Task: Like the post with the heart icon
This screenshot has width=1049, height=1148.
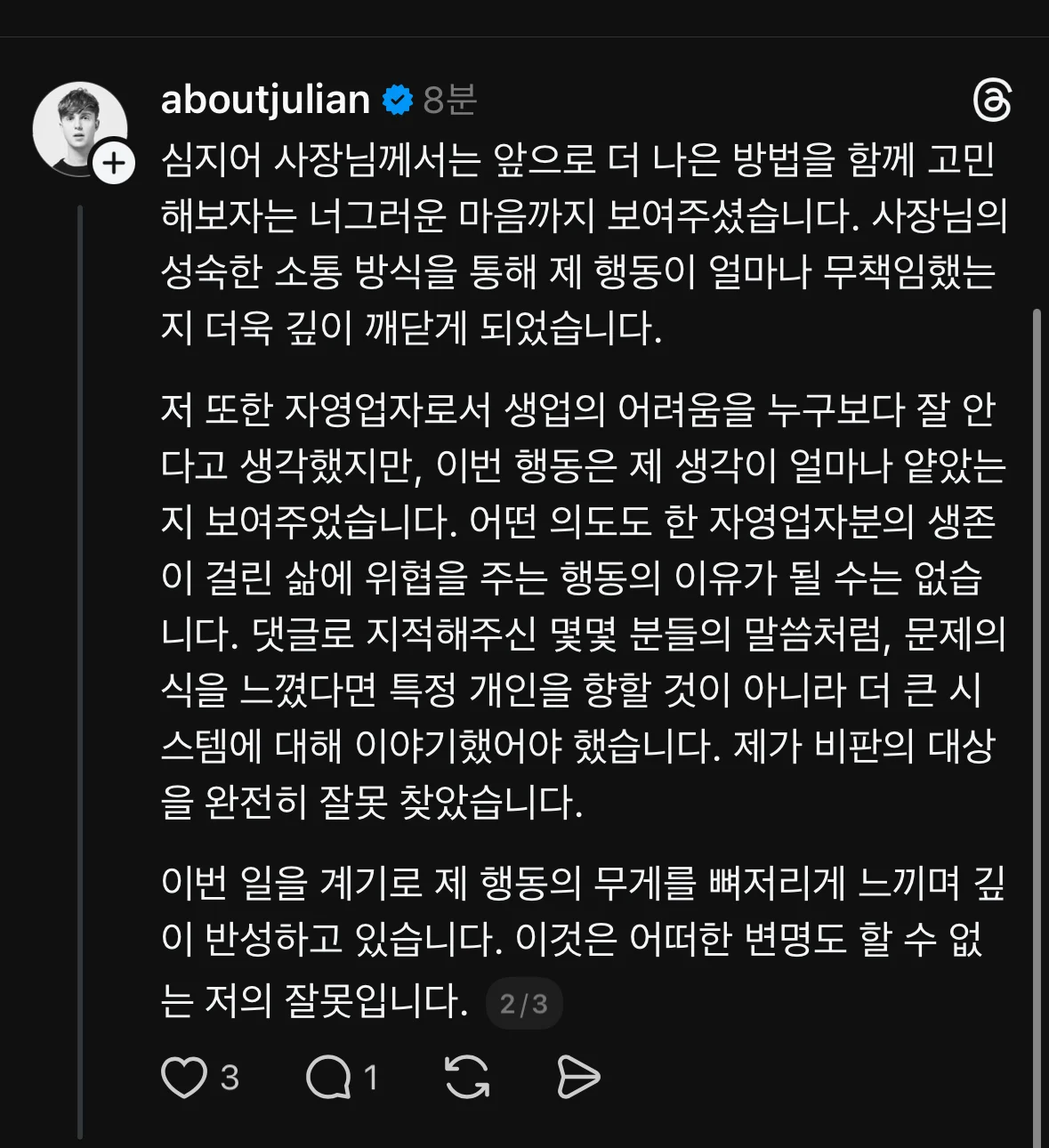Action: coord(184,1078)
